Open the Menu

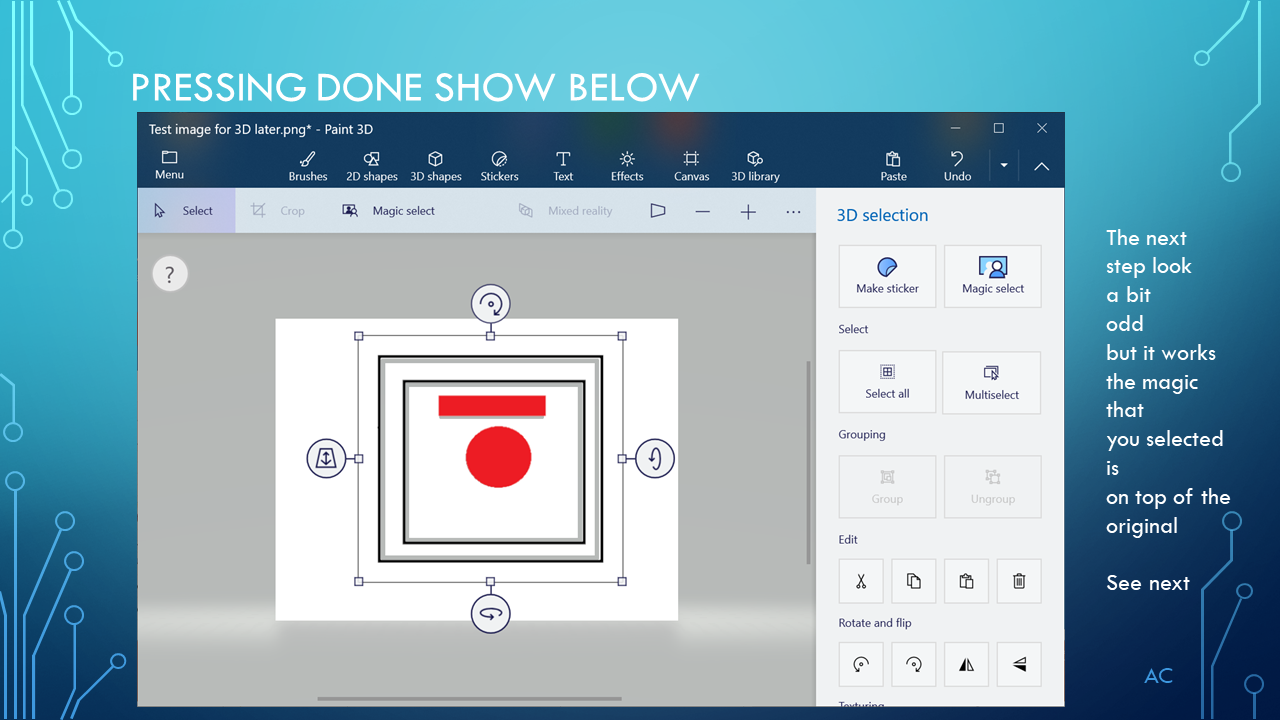tap(168, 165)
